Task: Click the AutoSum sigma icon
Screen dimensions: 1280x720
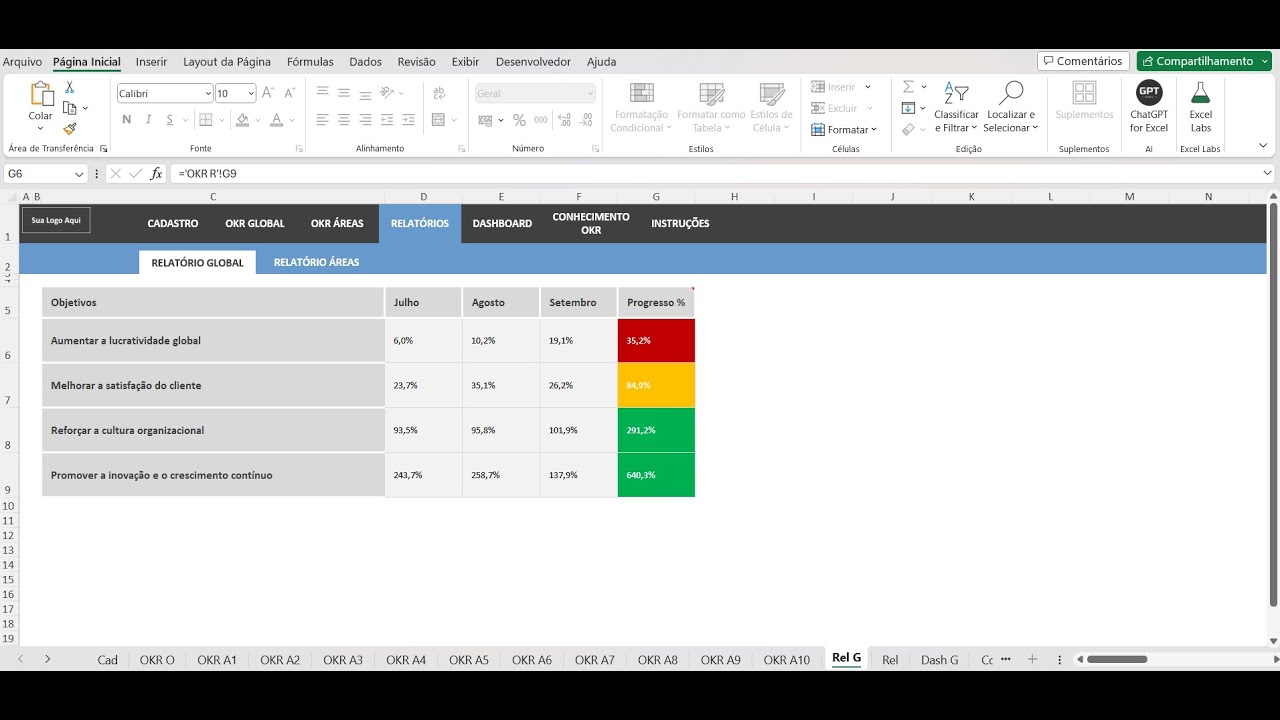Action: pyautogui.click(x=908, y=87)
